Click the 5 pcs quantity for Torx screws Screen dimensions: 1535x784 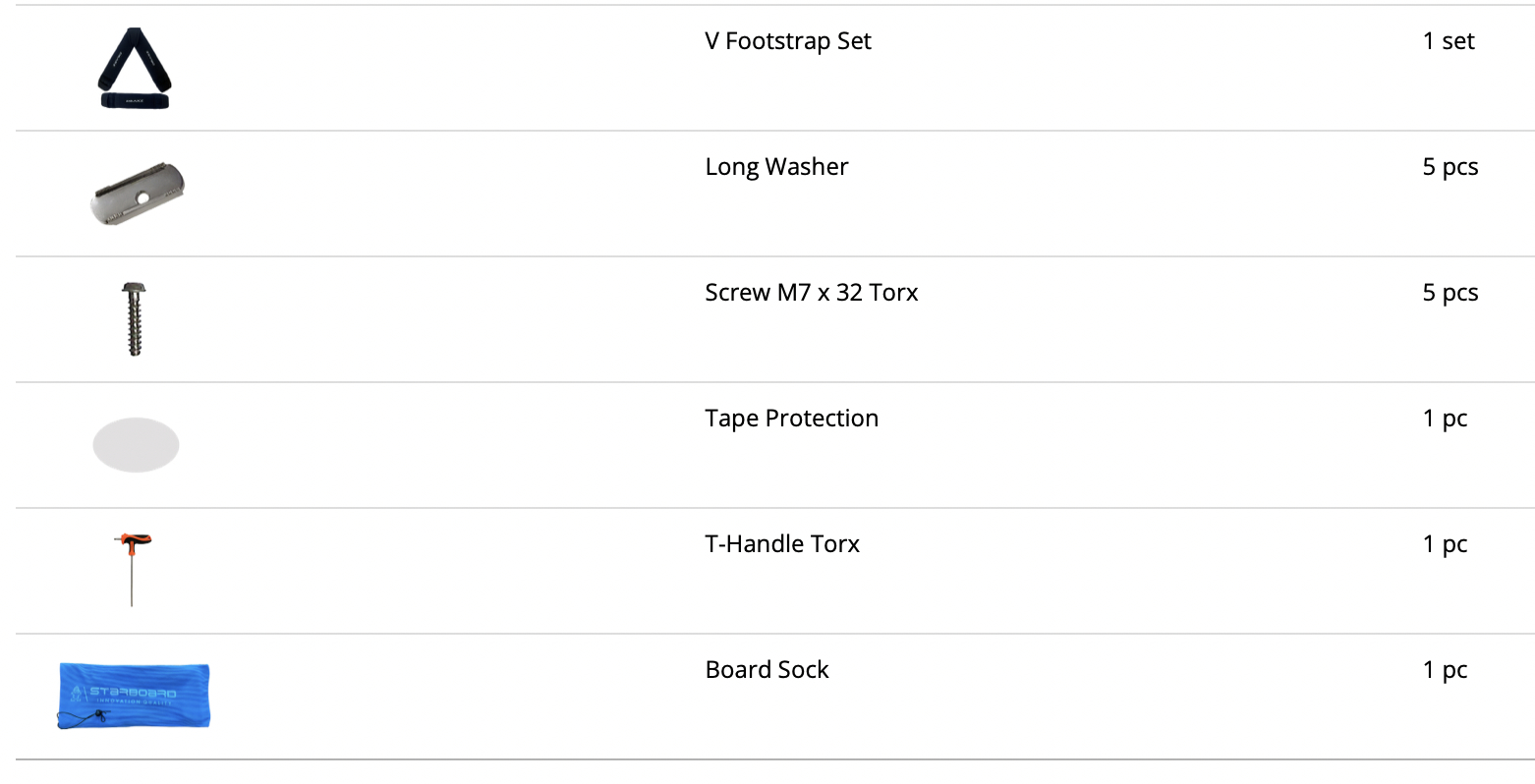coord(1450,293)
